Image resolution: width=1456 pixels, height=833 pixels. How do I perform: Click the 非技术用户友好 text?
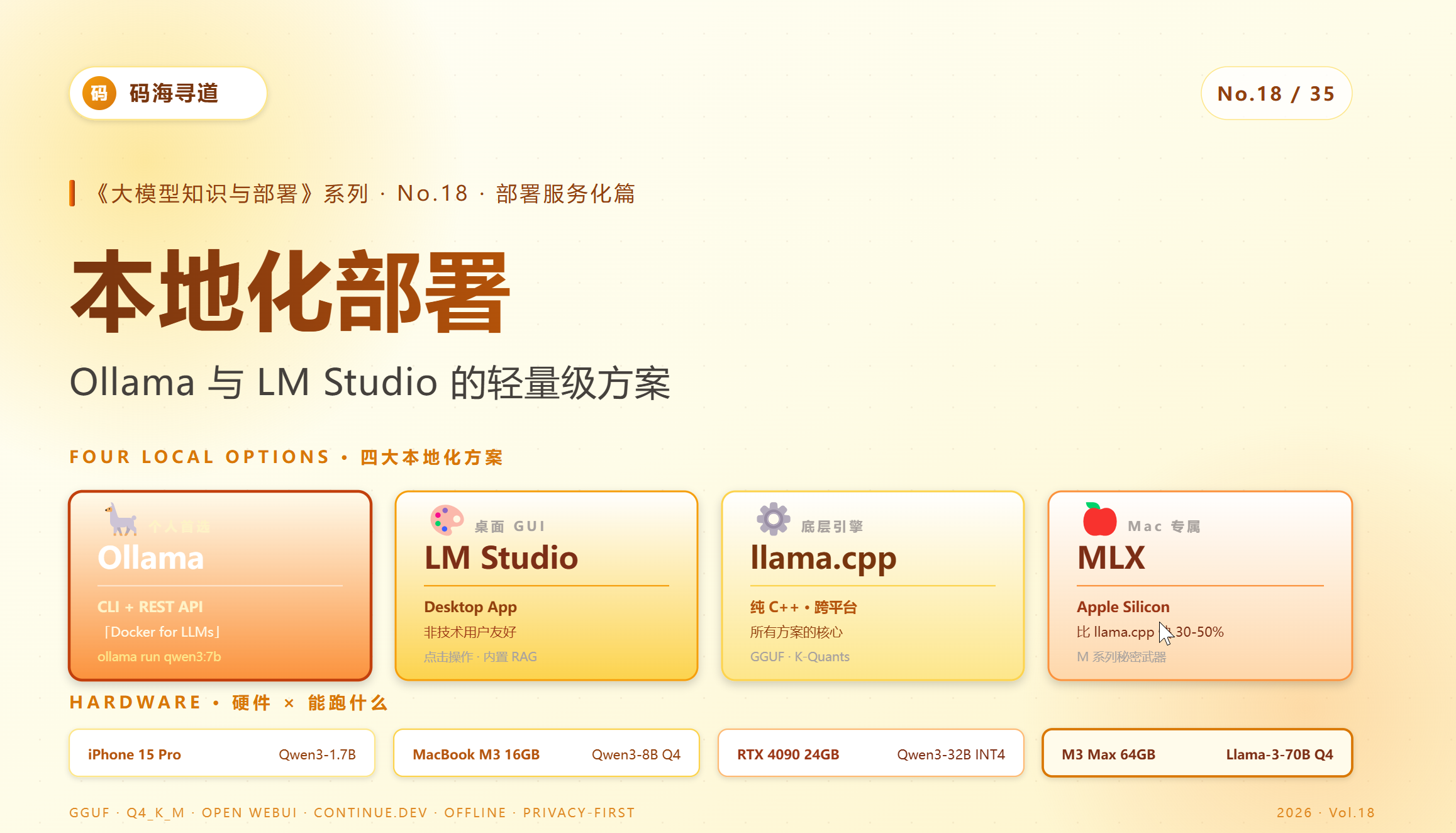pos(470,632)
